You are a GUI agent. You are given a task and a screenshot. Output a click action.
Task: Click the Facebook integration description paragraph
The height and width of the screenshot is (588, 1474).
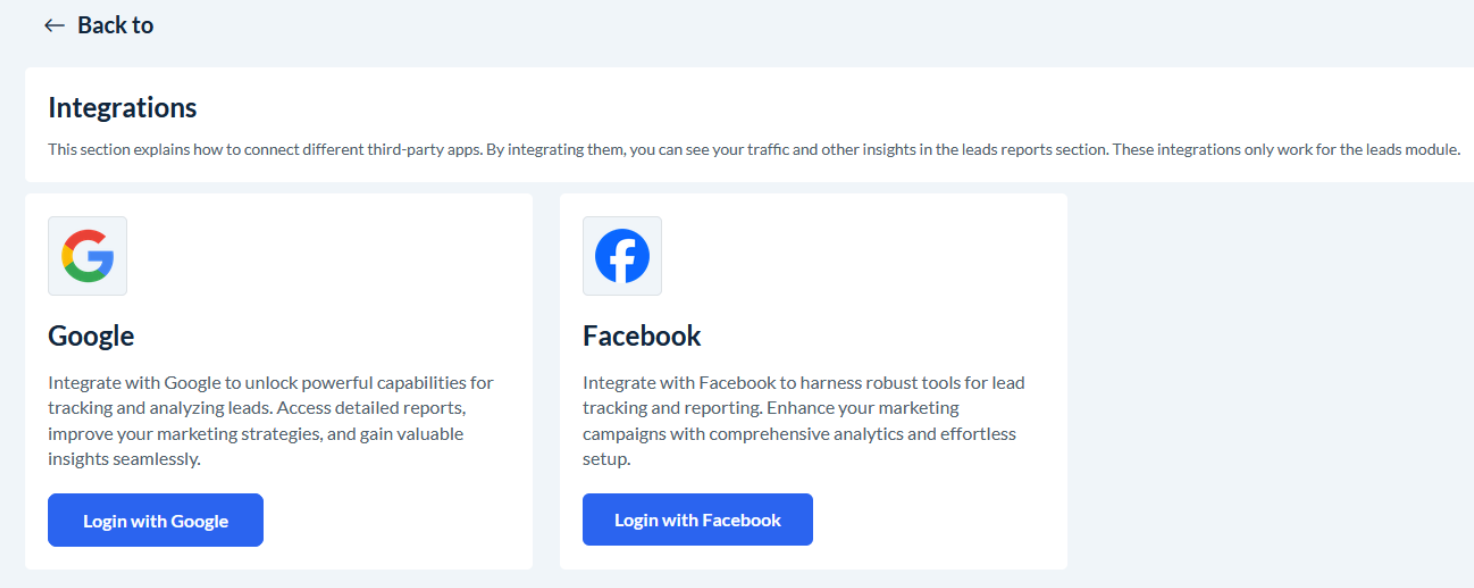tap(803, 421)
